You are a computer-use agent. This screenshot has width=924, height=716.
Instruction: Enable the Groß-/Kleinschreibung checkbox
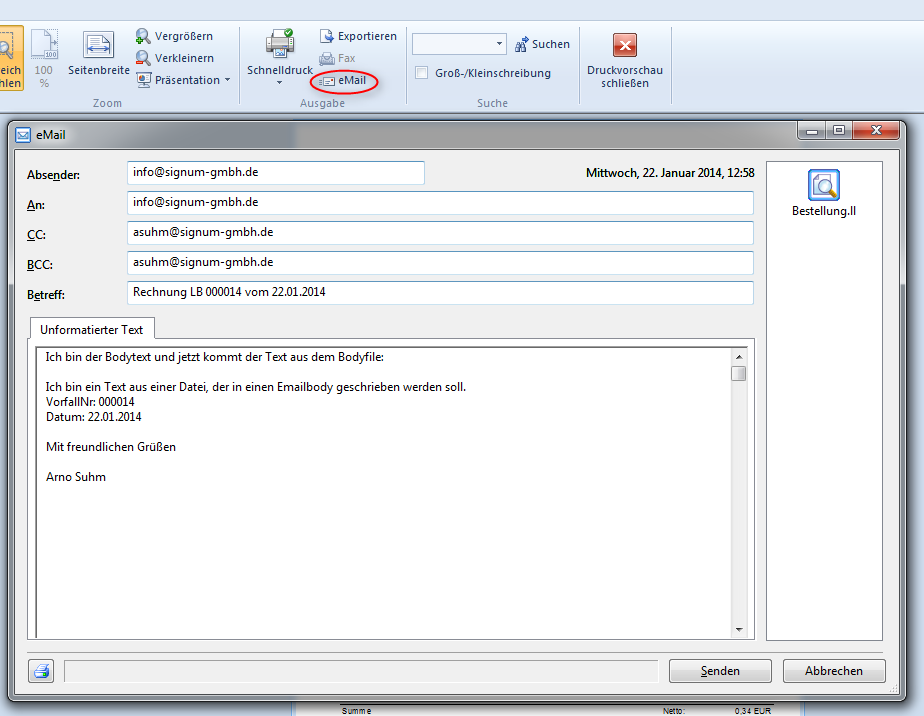click(x=422, y=73)
